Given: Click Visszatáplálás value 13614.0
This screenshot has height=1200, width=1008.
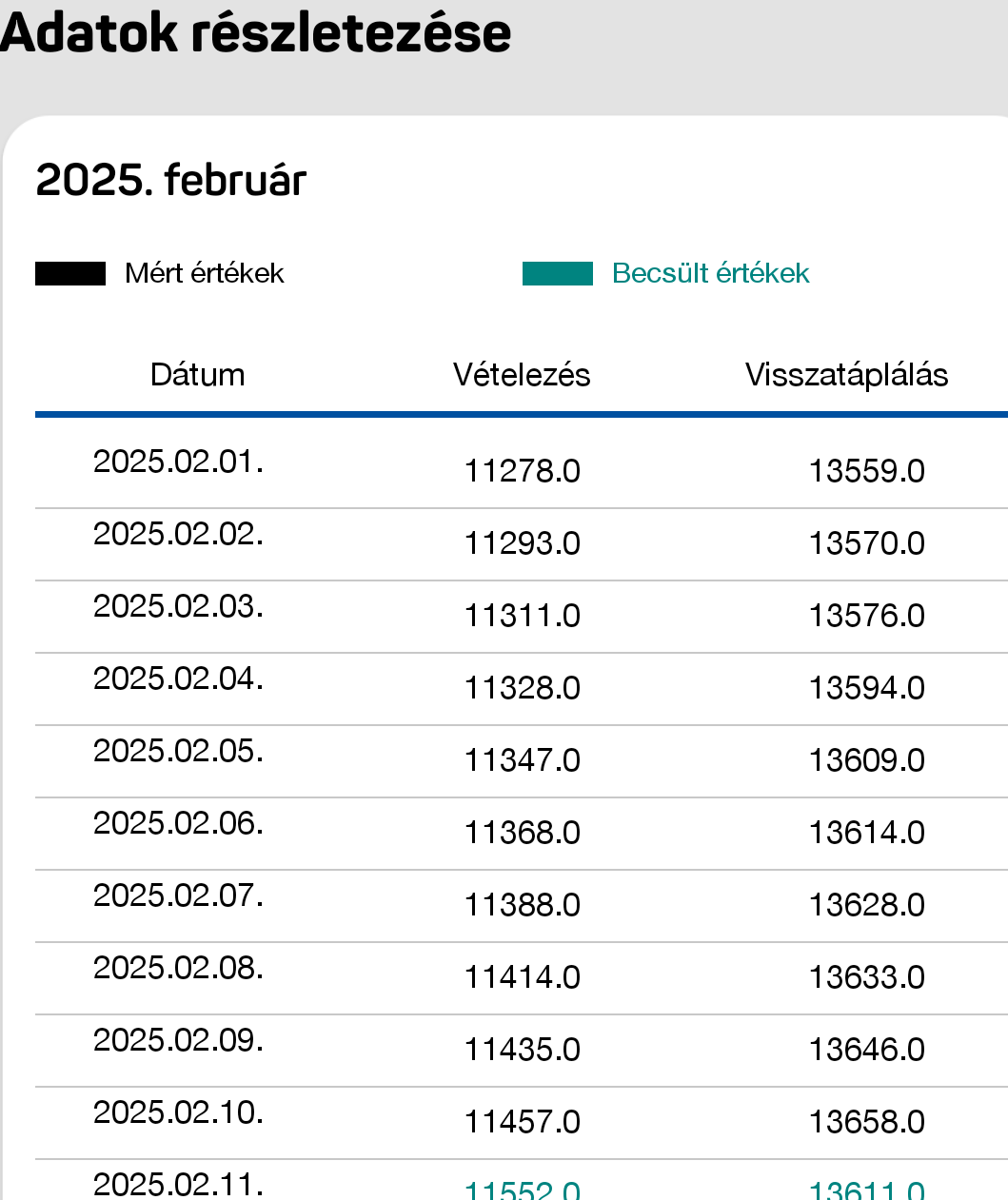Looking at the screenshot, I should [867, 833].
